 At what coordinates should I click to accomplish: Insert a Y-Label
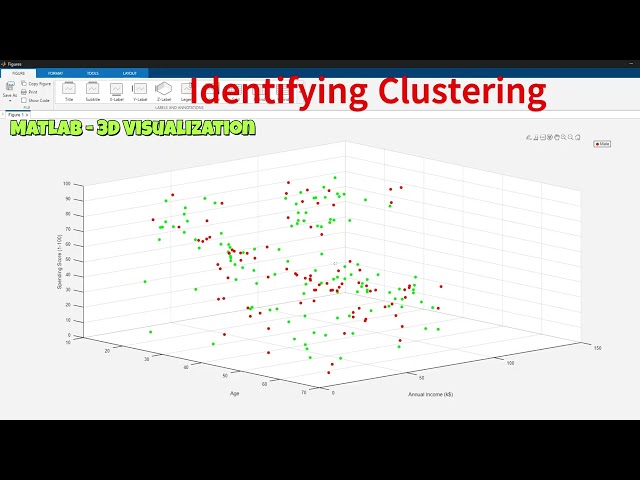(140, 92)
